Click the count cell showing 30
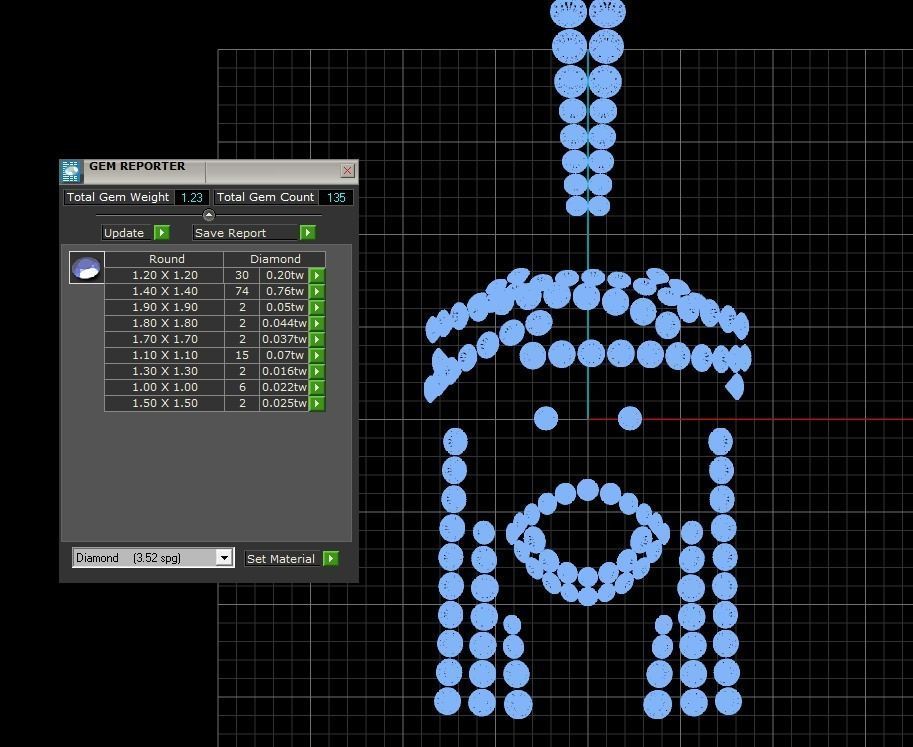The height and width of the screenshot is (747, 913). 242,275
